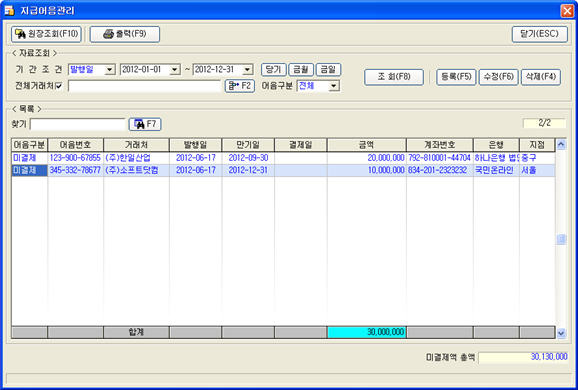Open the end date 2012-12-31 dropdown

[247, 70]
